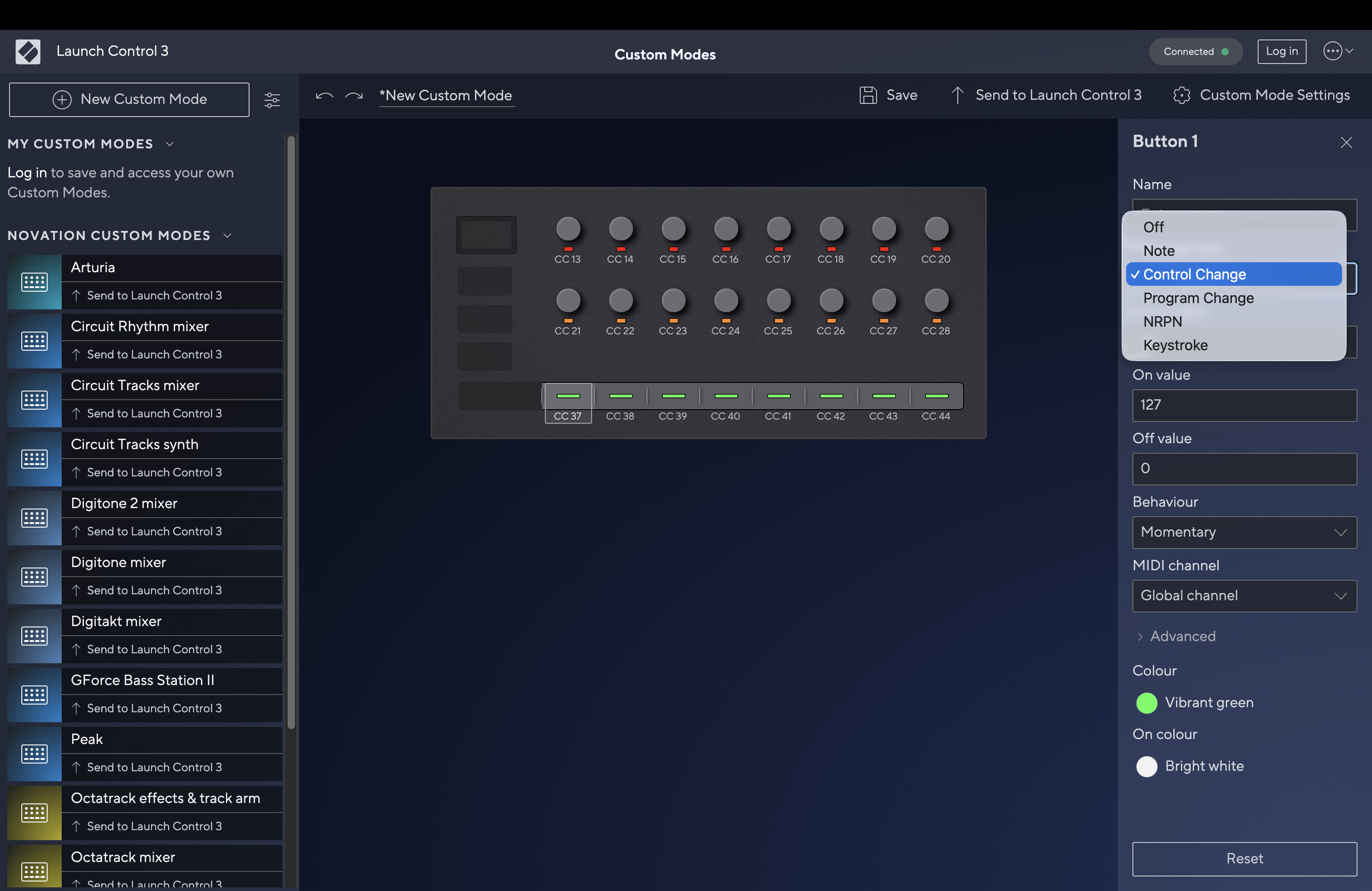The image size is (1372, 891).
Task: Expand the Advanced section
Action: pyautogui.click(x=1176, y=636)
